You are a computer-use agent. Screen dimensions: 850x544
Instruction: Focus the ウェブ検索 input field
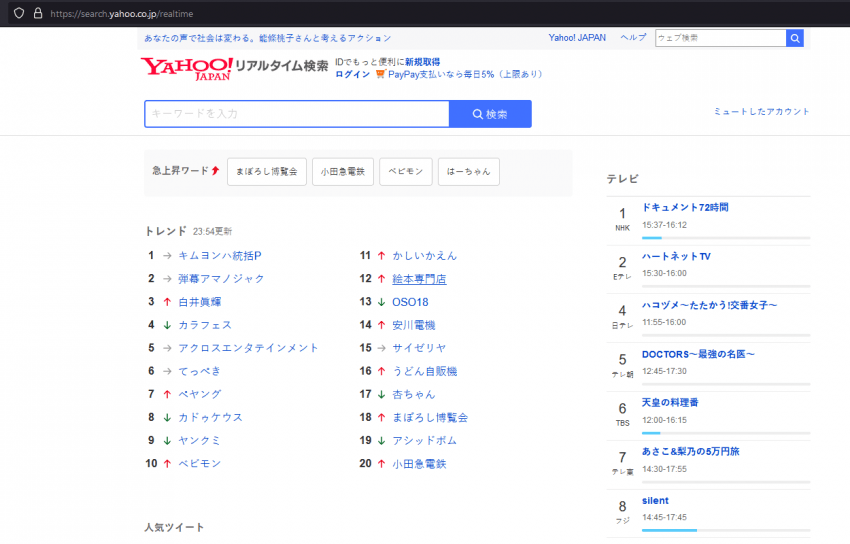click(720, 38)
